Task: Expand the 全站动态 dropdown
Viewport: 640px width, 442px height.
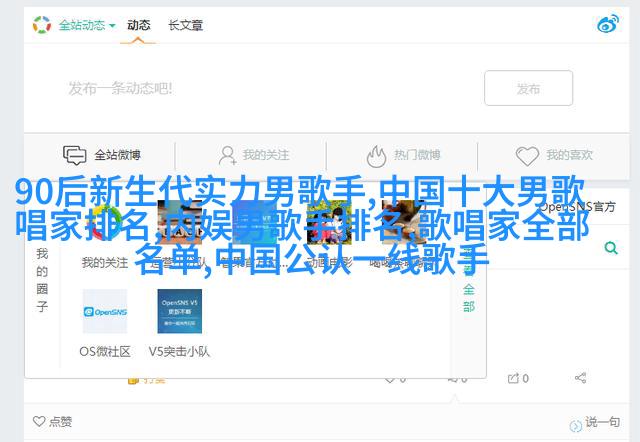Action: click(87, 25)
